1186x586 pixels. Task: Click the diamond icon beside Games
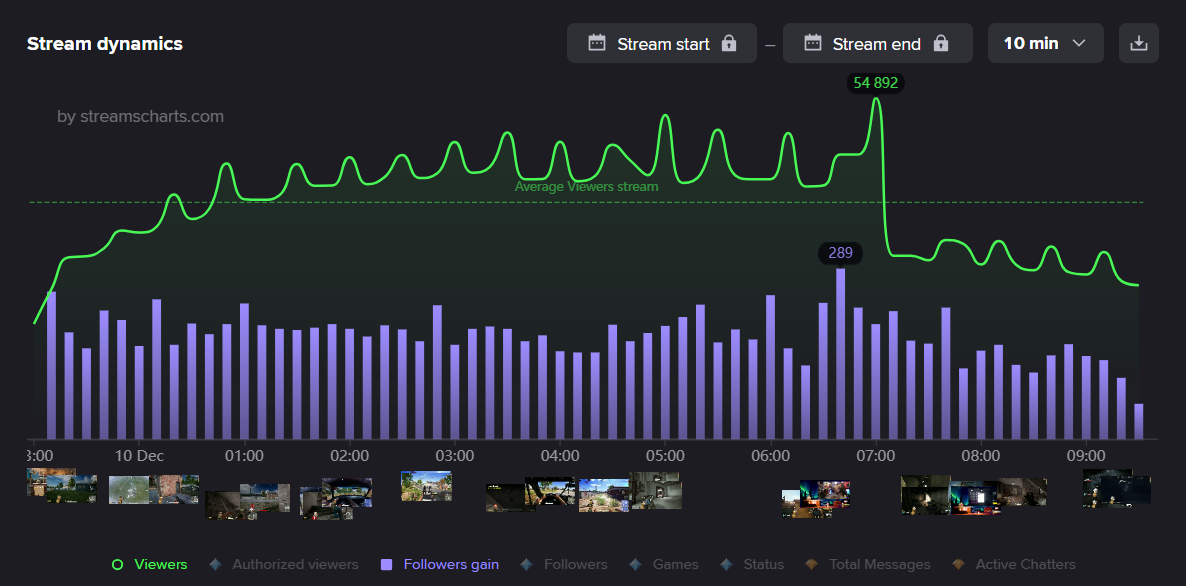[636, 564]
